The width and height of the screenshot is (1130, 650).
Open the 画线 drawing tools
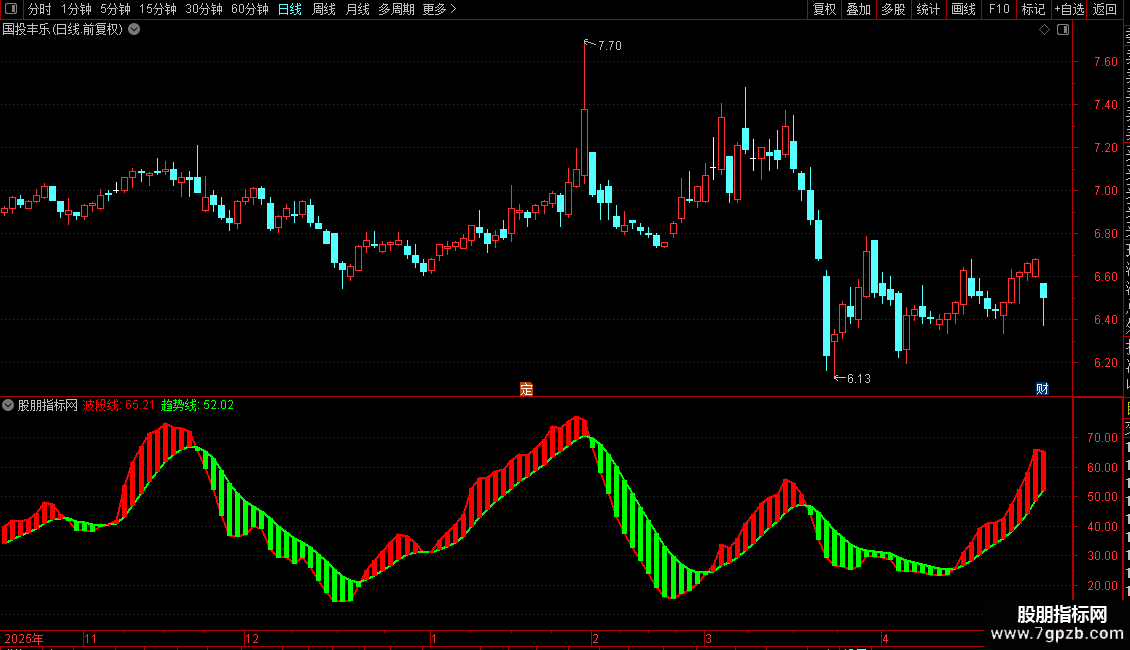964,9
